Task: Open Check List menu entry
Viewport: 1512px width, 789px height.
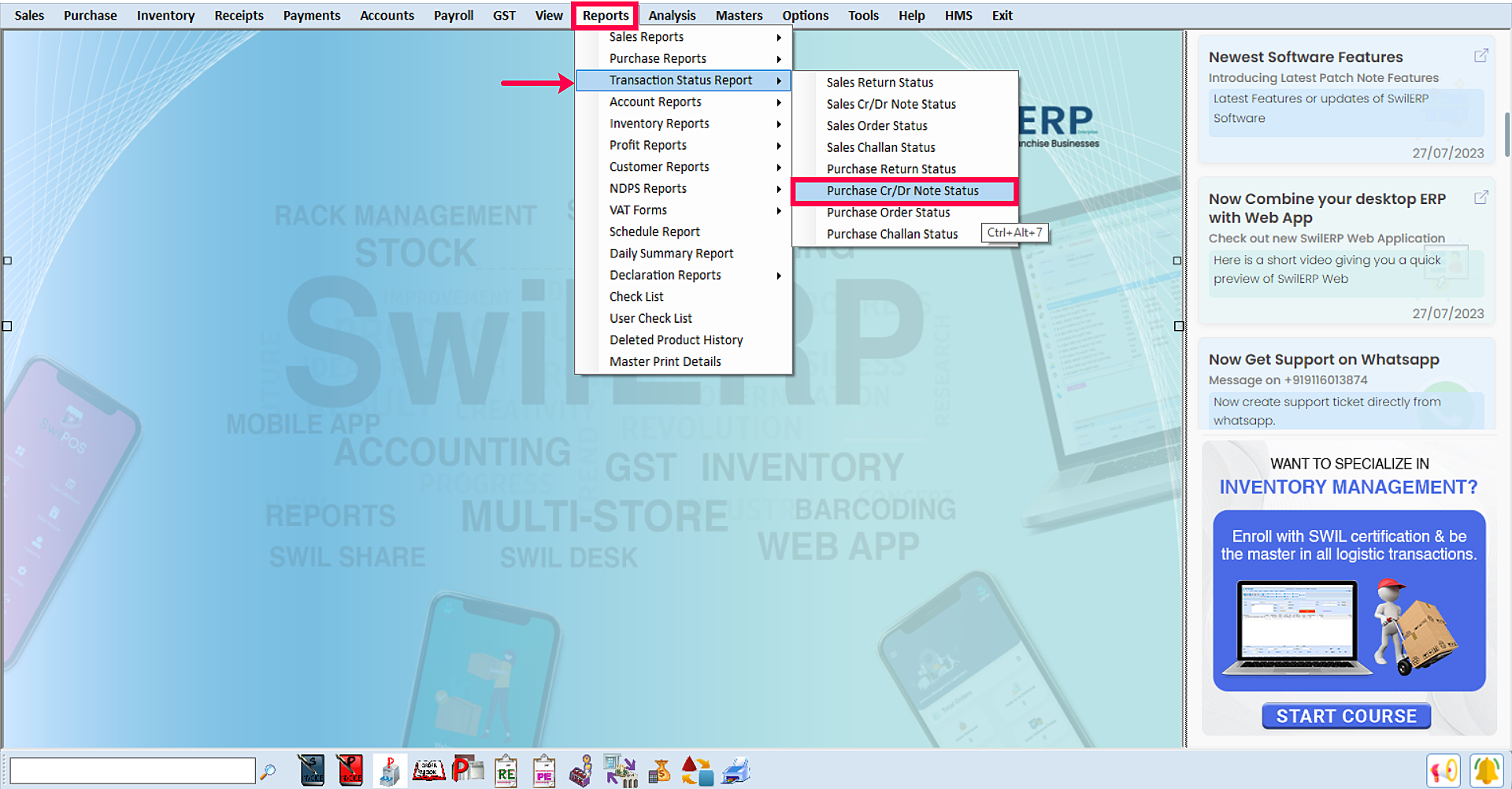Action: 684,297
